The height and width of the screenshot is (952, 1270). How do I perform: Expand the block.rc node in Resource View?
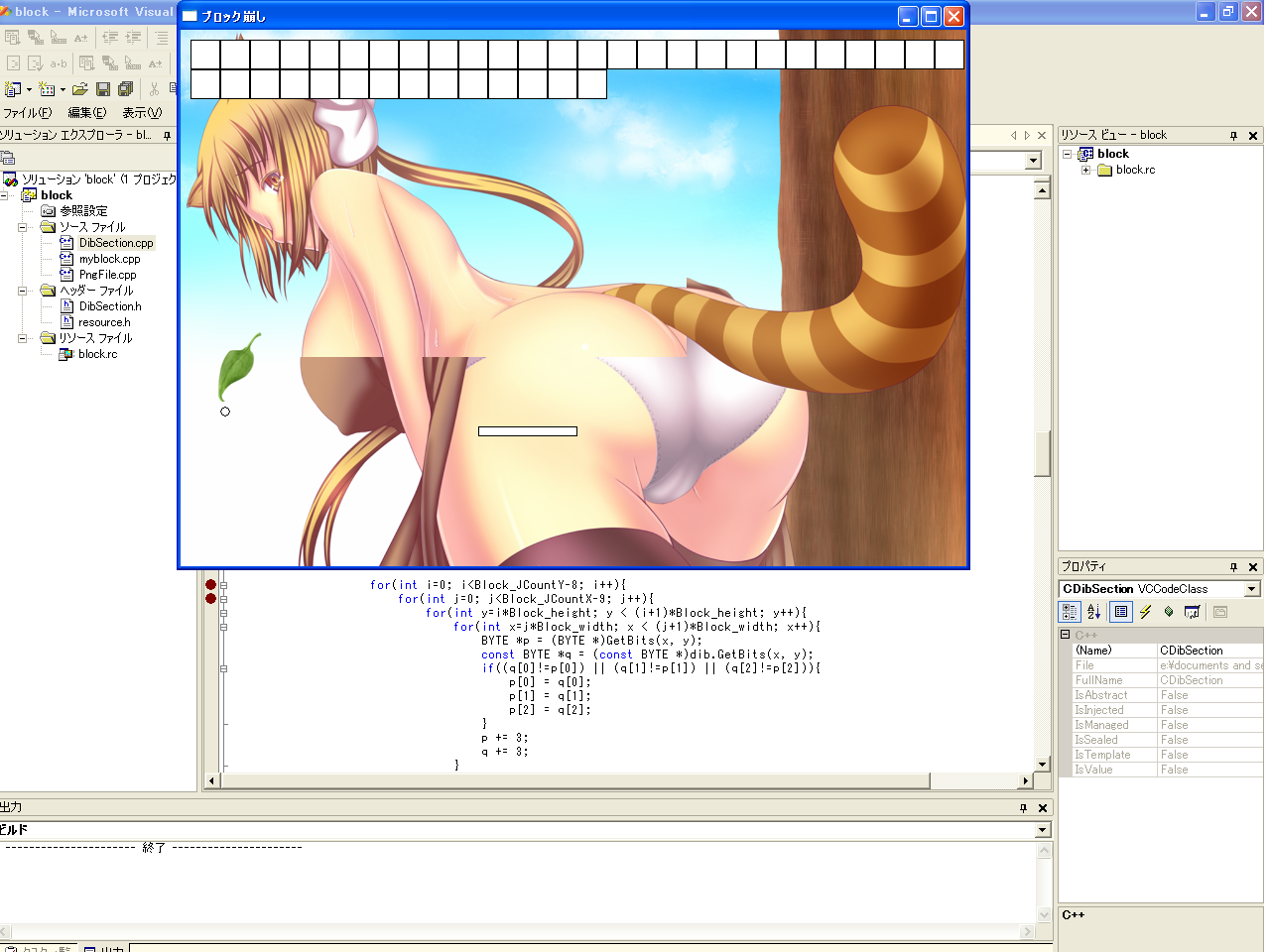coord(1086,170)
